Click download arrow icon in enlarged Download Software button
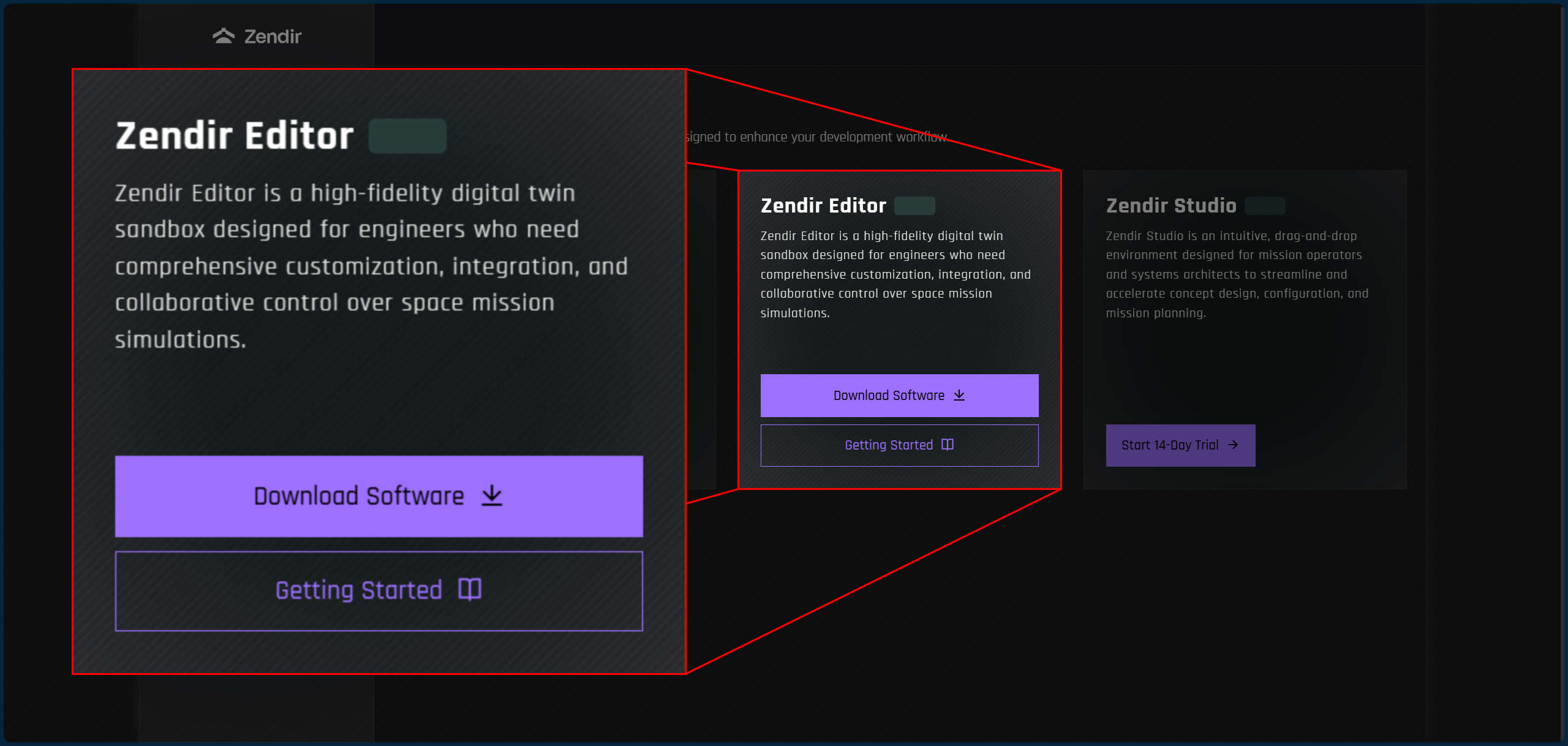This screenshot has width=1568, height=746. [x=491, y=495]
